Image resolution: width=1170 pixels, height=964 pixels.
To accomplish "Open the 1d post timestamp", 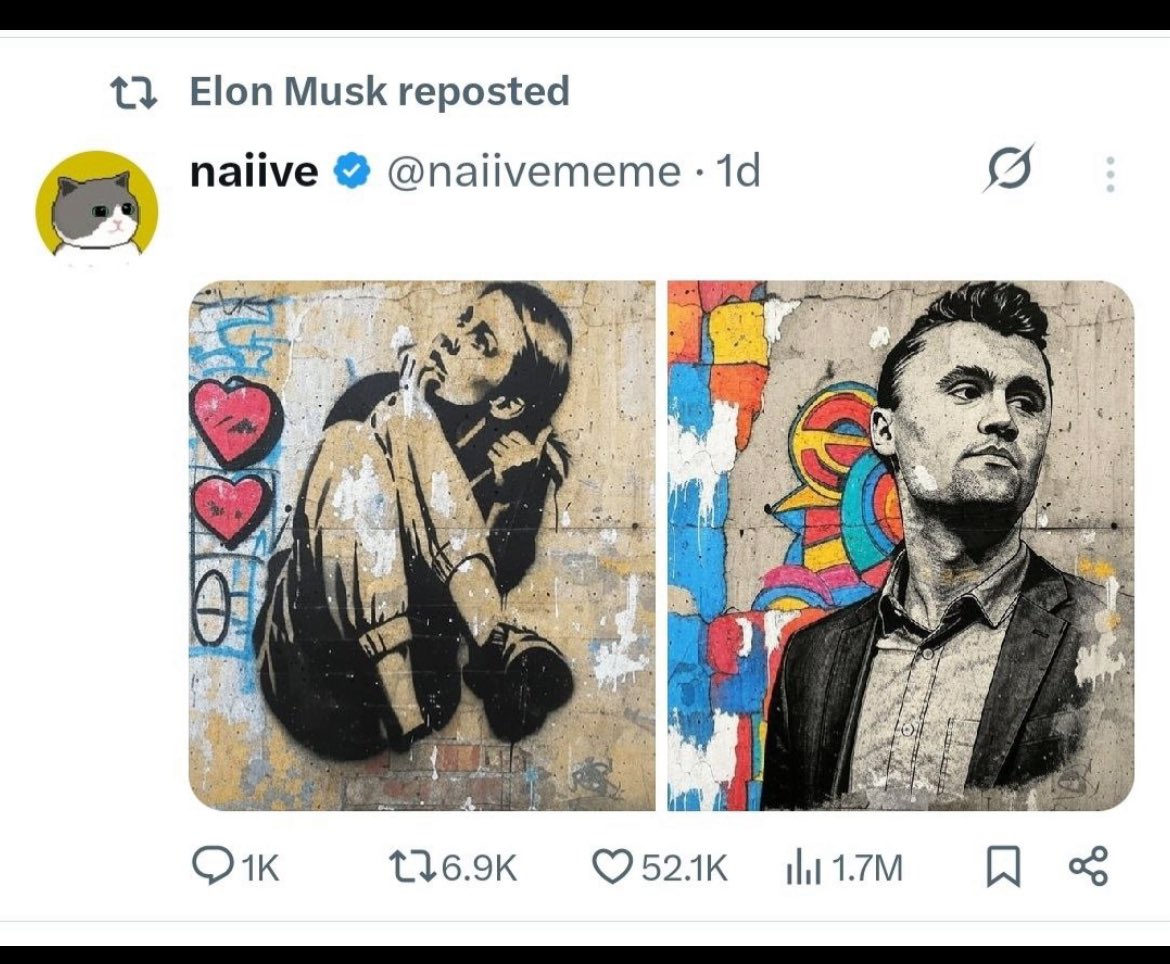I will point(737,171).
